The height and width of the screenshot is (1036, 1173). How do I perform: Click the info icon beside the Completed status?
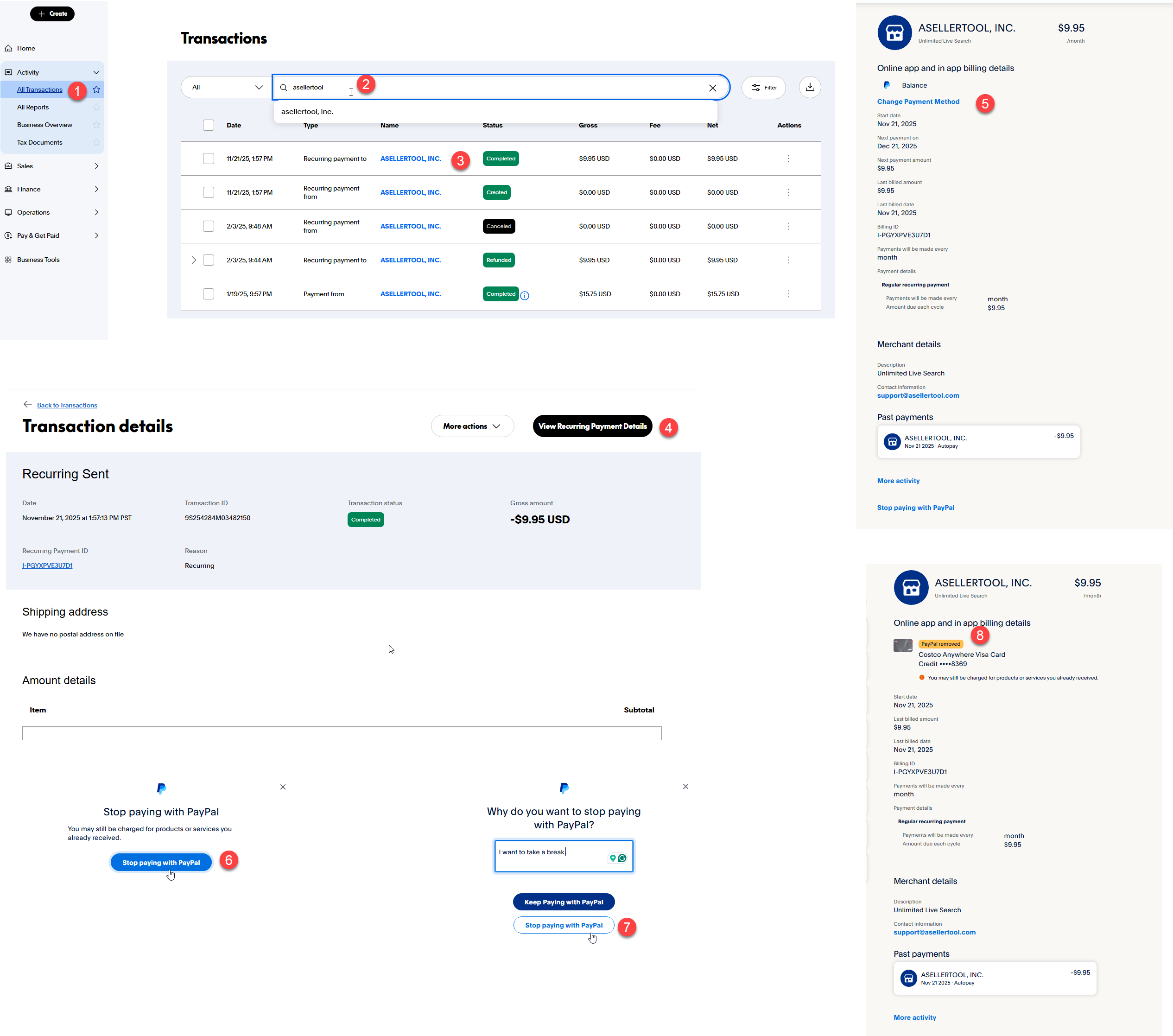click(525, 296)
